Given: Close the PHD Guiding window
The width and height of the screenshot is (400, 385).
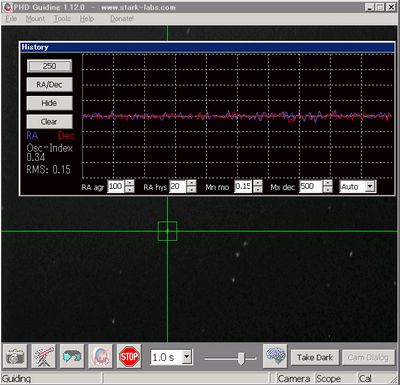Looking at the screenshot, I should (x=391, y=7).
